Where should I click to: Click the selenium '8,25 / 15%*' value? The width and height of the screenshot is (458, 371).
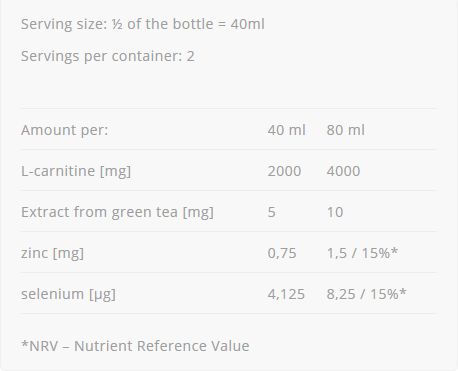367,294
